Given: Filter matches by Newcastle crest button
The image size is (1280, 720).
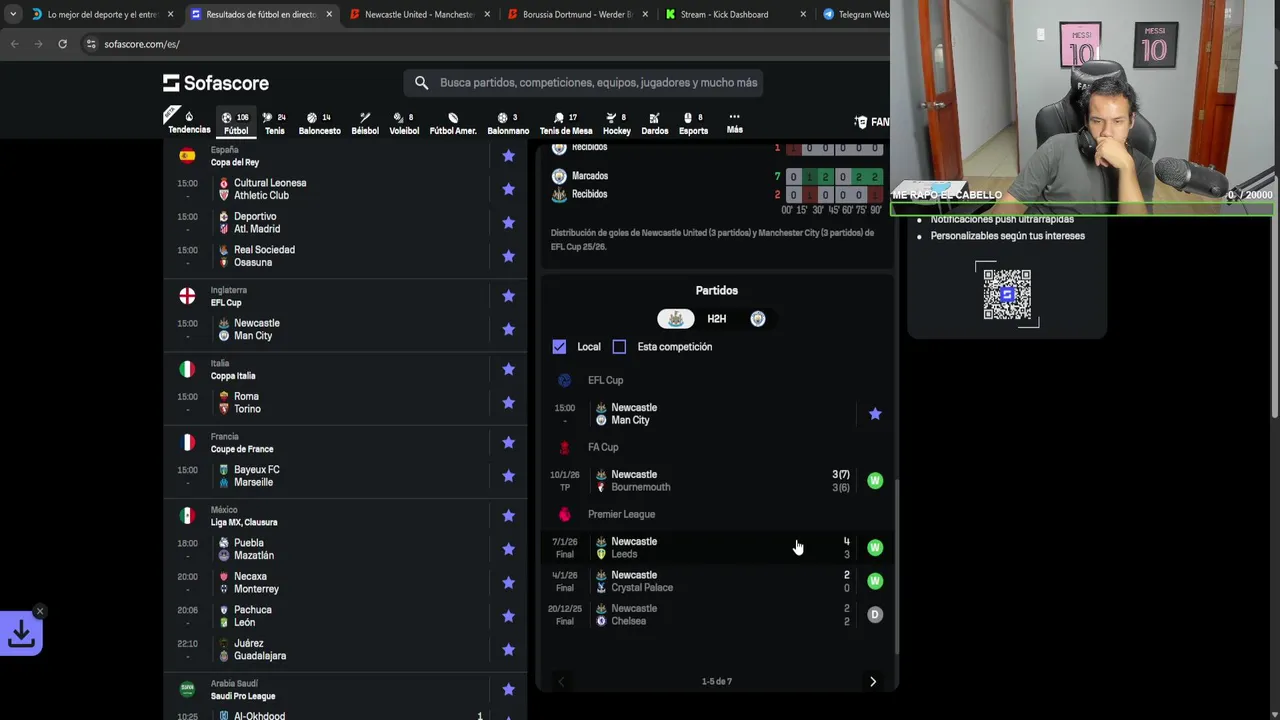Looking at the screenshot, I should 676,318.
